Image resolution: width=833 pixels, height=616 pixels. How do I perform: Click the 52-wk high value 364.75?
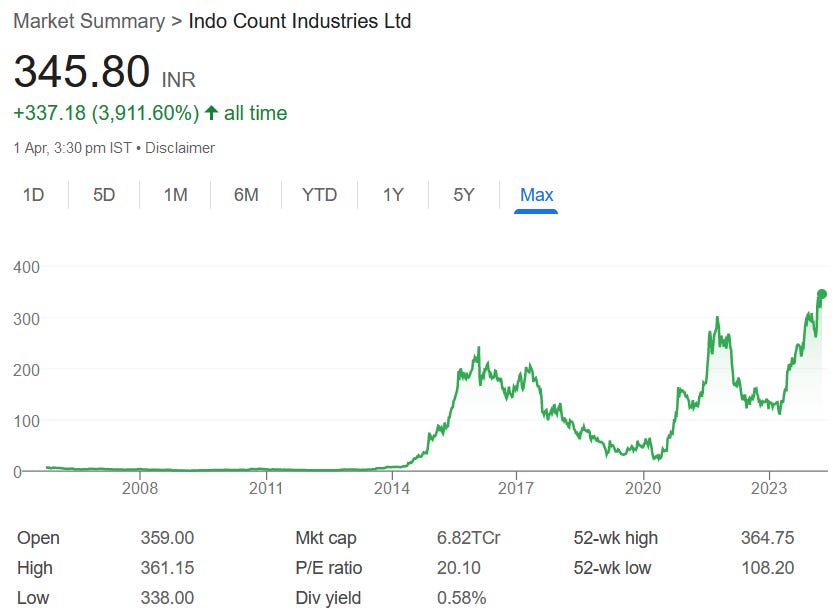pyautogui.click(x=768, y=538)
